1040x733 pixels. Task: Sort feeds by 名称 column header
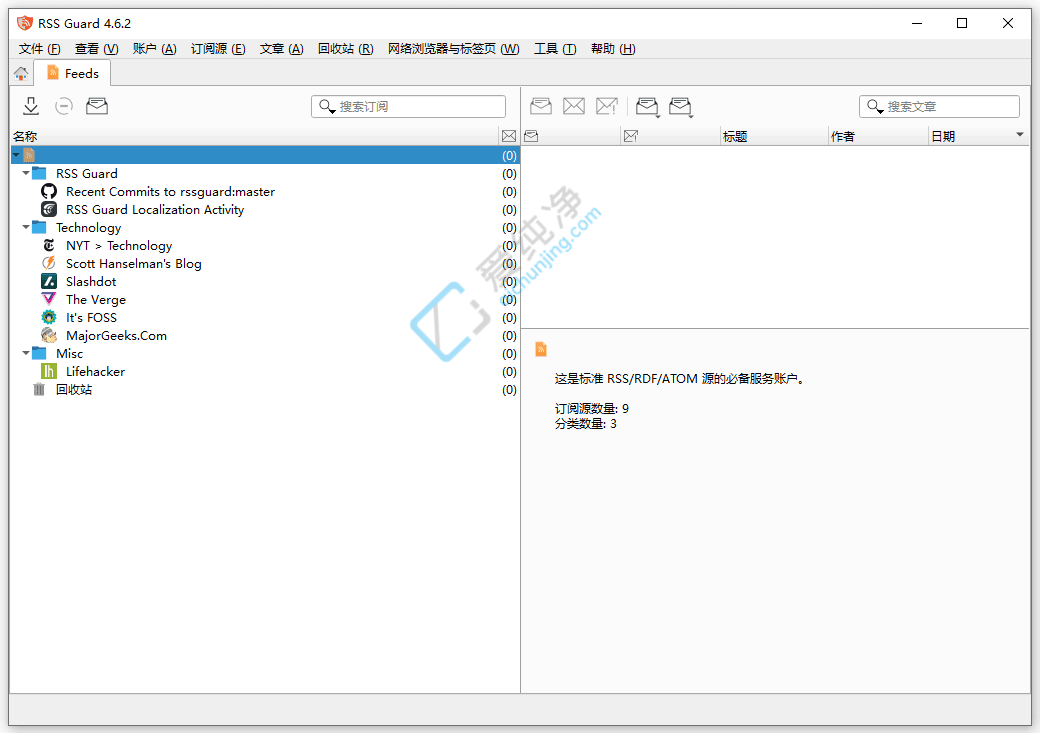pyautogui.click(x=255, y=136)
